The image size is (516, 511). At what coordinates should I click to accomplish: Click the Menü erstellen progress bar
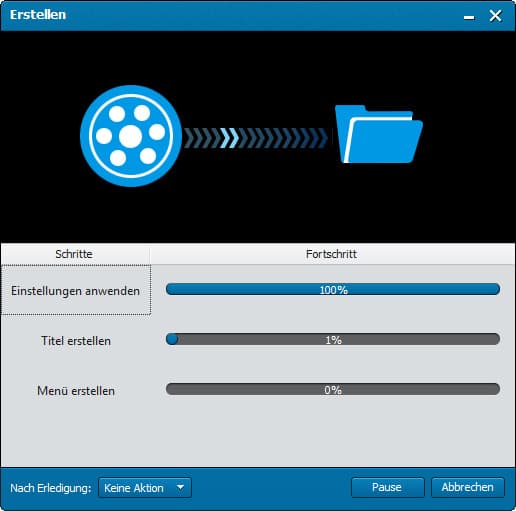click(333, 389)
